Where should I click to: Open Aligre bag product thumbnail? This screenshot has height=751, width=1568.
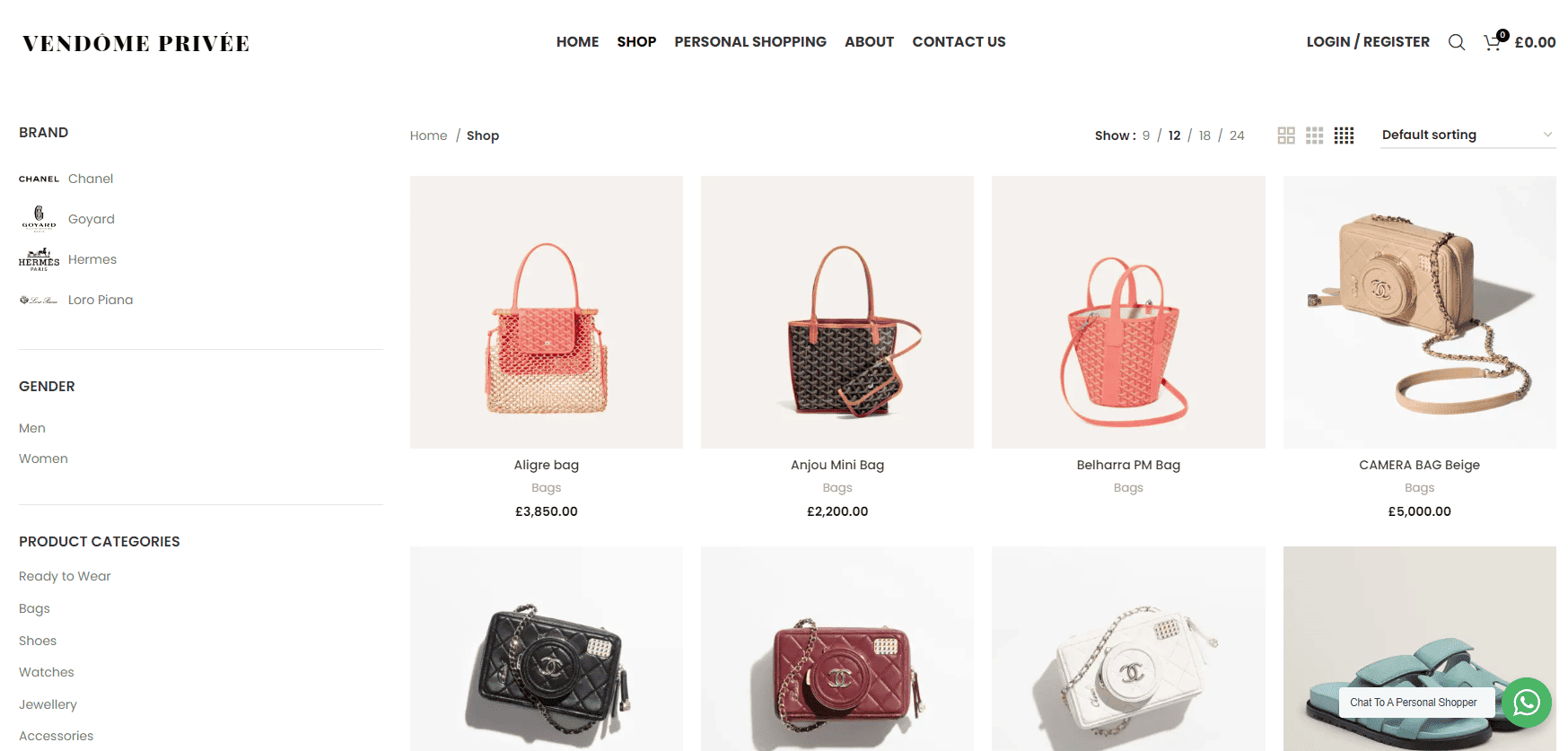click(547, 312)
